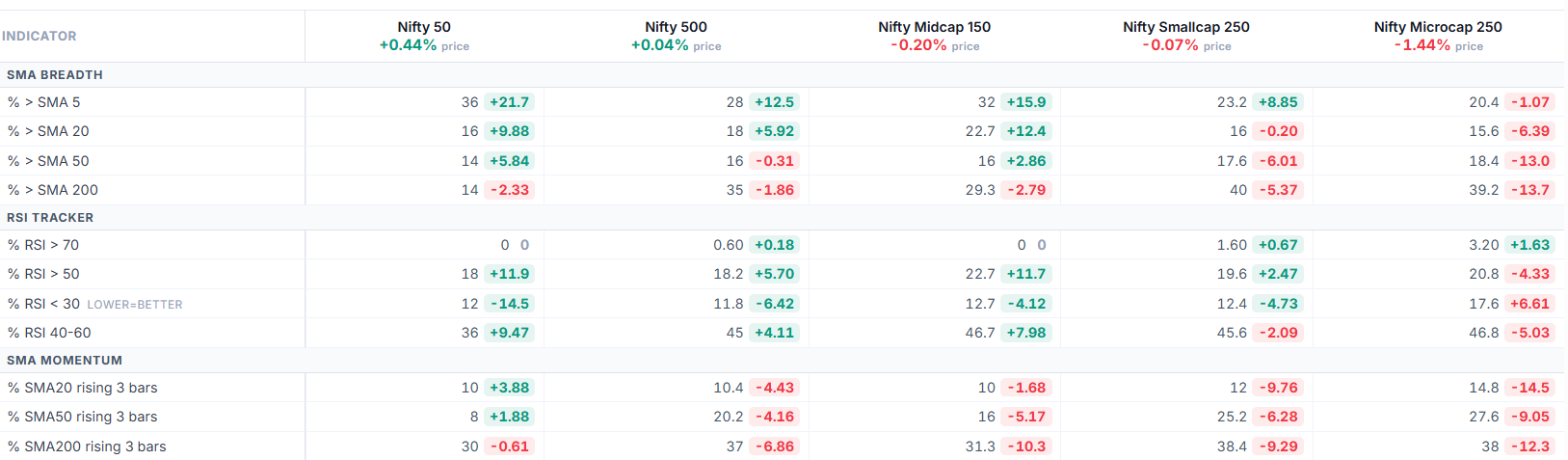Click the +3.88 badge in SMA20 rising row
This screenshot has width=1568, height=460.
tap(509, 388)
